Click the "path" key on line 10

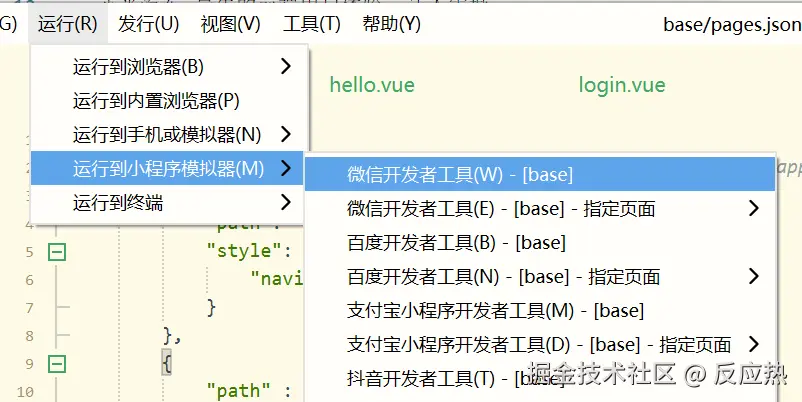(240, 391)
